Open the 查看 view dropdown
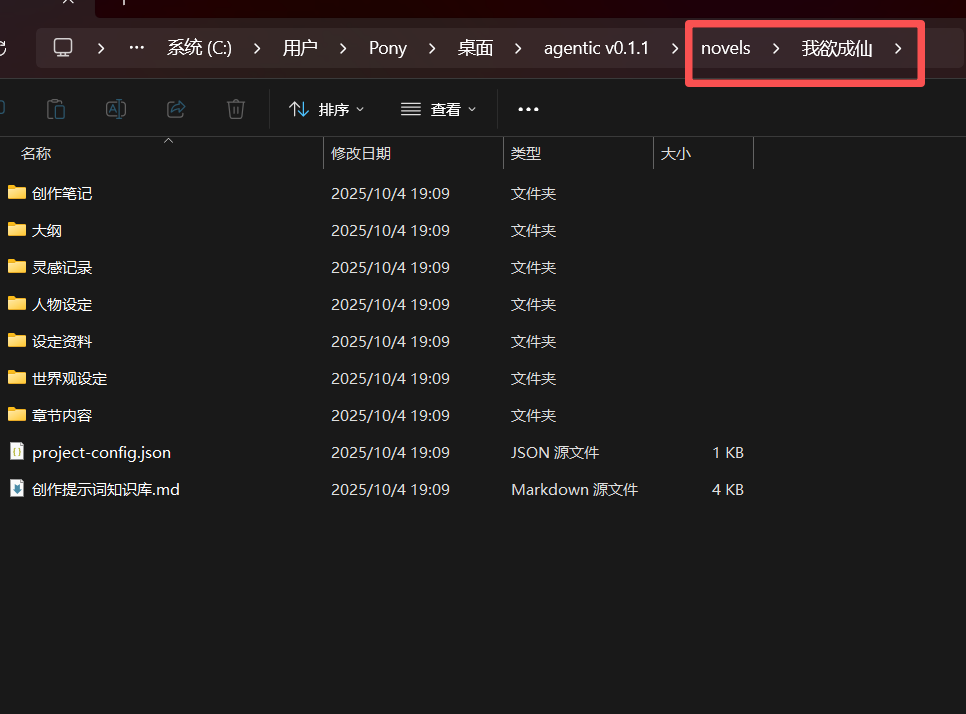Image resolution: width=966 pixels, height=714 pixels. pyautogui.click(x=438, y=109)
